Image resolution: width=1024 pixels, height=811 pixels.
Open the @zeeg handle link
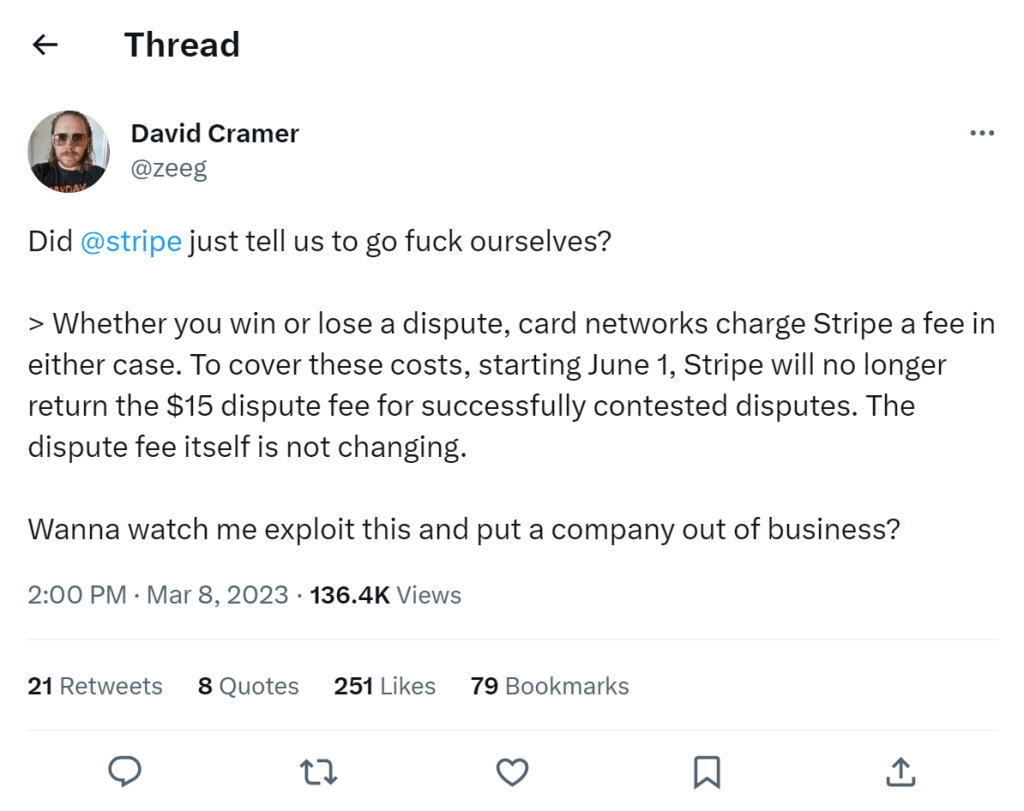[168, 168]
